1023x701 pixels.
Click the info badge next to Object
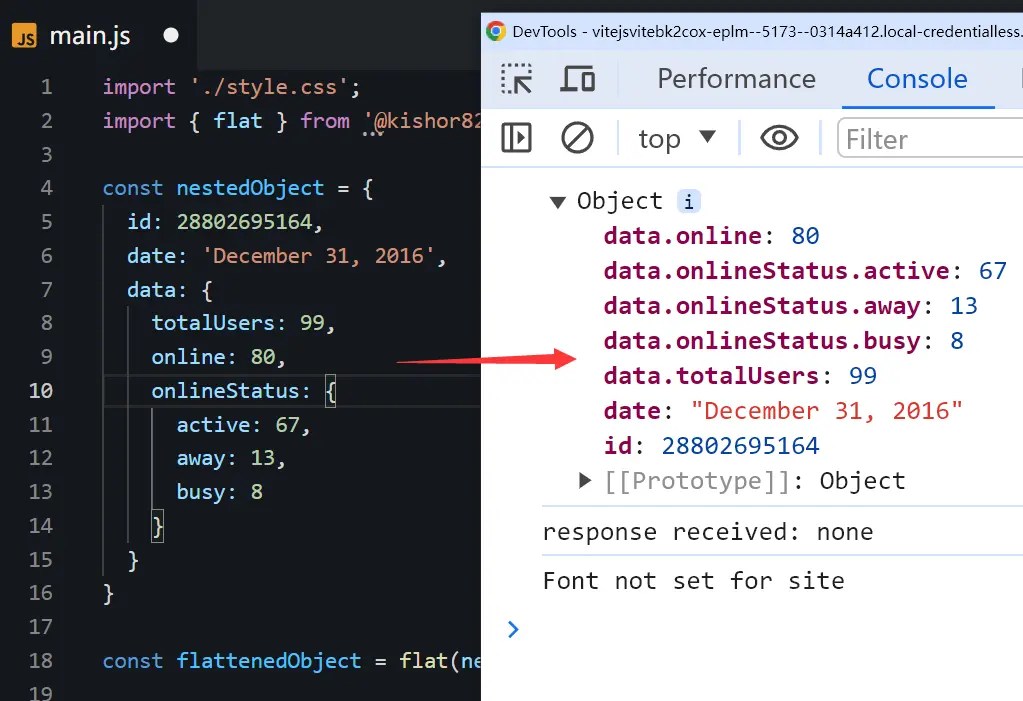[688, 201]
